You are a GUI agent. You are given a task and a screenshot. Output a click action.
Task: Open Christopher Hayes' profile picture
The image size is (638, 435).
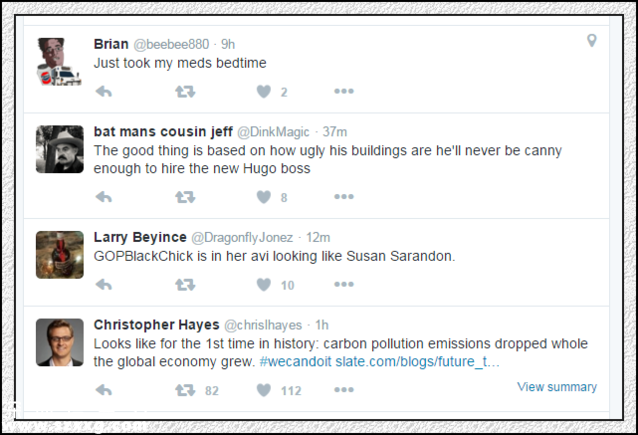click(60, 342)
